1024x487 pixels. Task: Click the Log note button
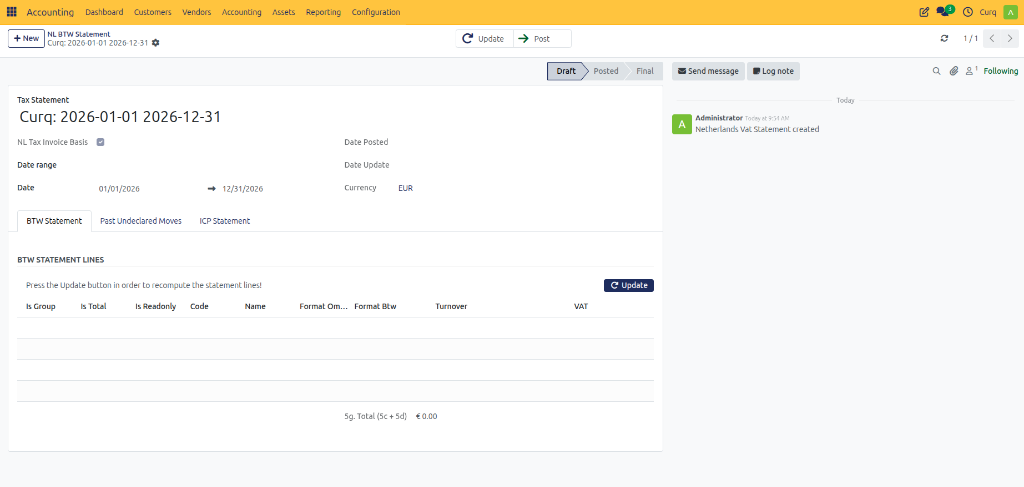[773, 71]
